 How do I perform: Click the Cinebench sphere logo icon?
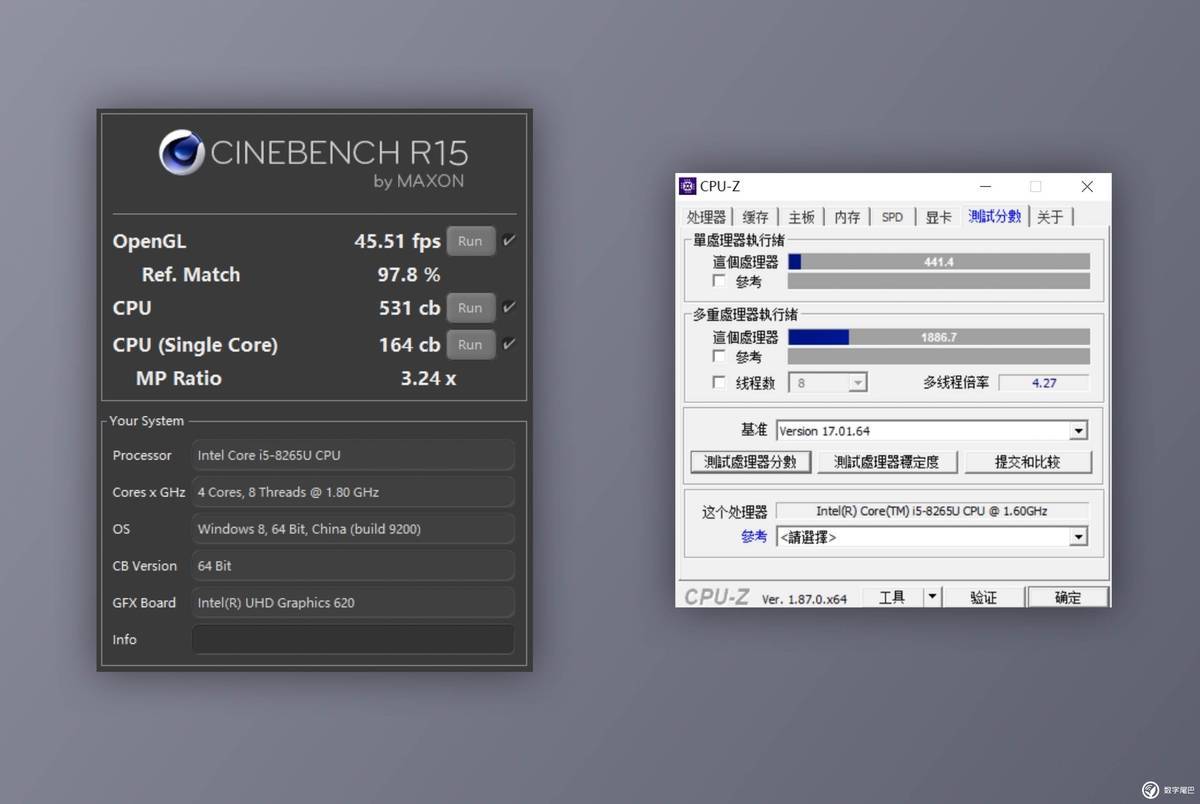tap(182, 153)
